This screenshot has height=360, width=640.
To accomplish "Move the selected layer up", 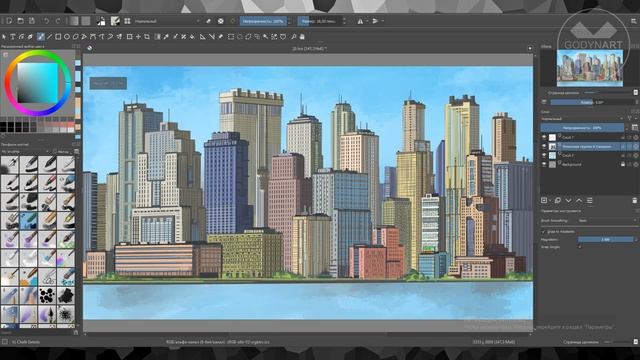I will click(579, 200).
